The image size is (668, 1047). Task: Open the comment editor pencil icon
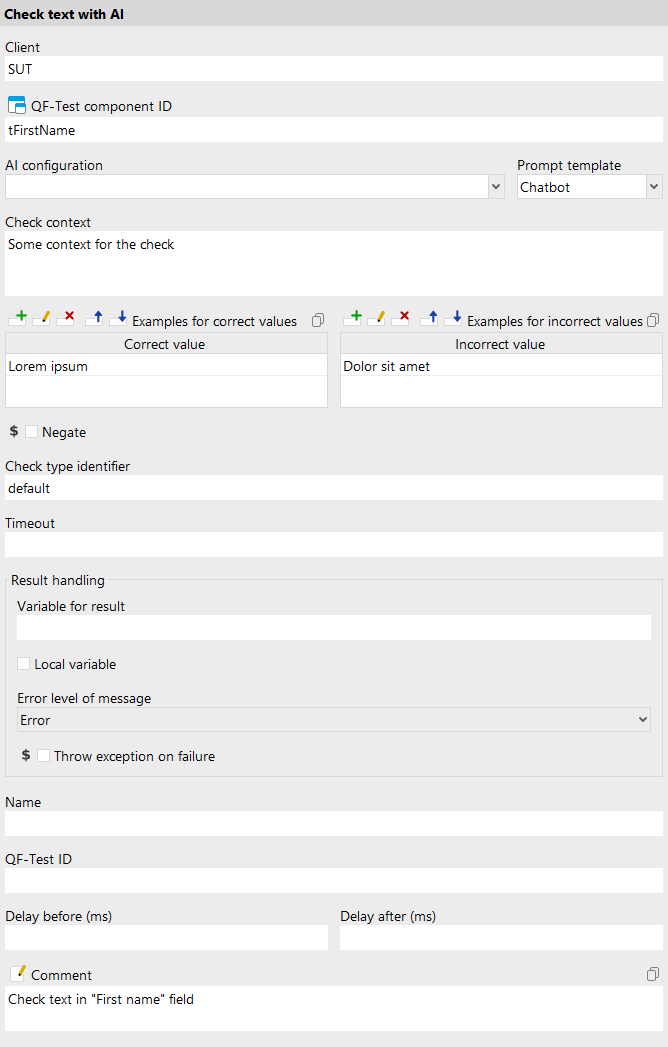click(x=17, y=974)
